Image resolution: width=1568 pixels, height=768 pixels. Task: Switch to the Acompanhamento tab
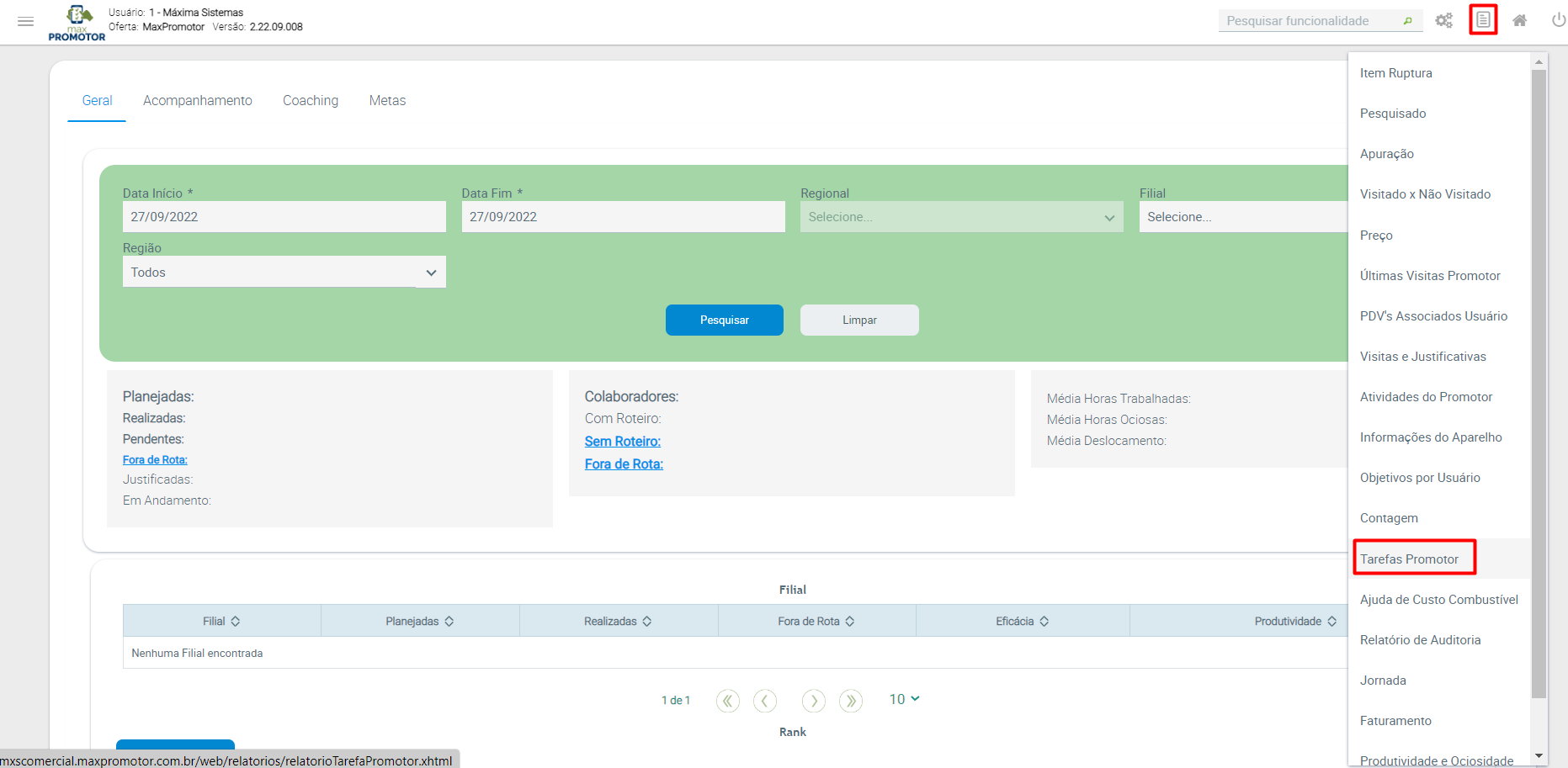[x=197, y=101]
